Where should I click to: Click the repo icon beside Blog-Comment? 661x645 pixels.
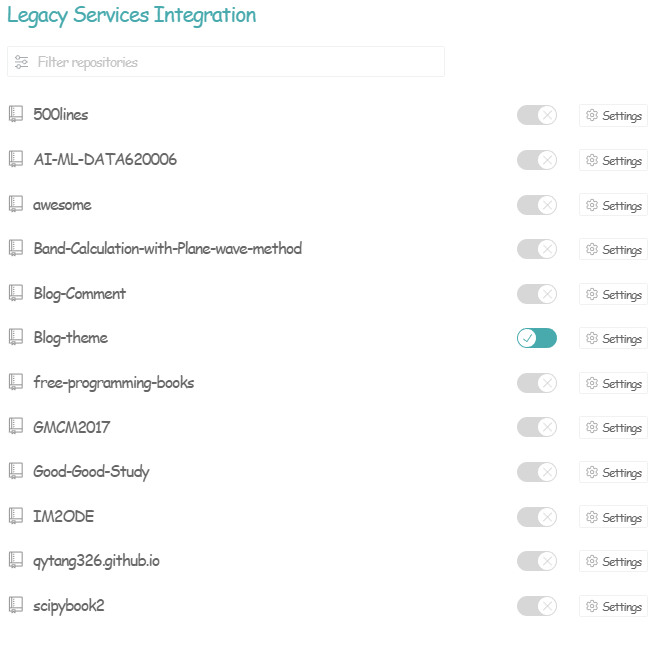tap(15, 293)
